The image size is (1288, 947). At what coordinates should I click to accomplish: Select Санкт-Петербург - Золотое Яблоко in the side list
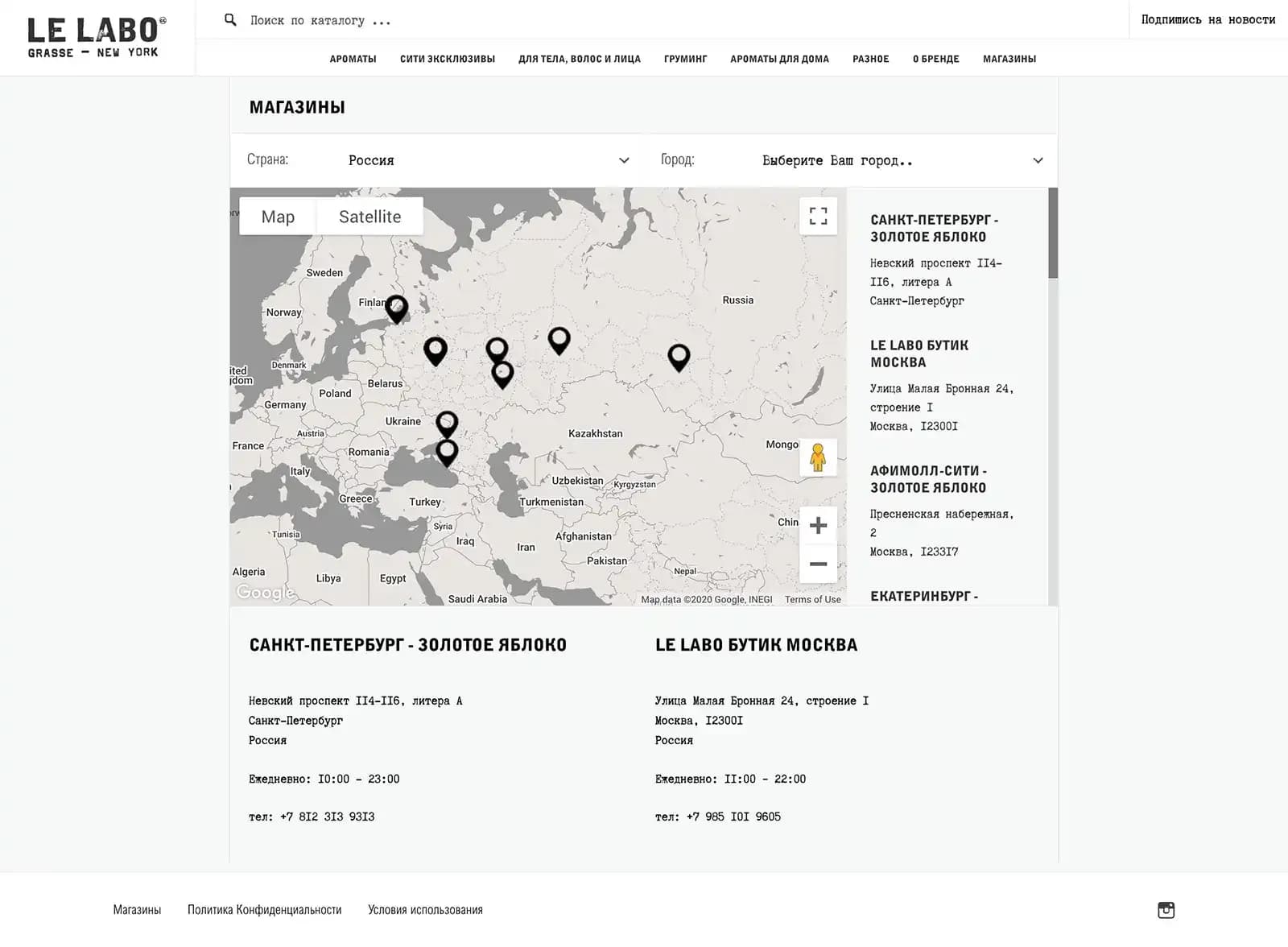pyautogui.click(x=935, y=228)
